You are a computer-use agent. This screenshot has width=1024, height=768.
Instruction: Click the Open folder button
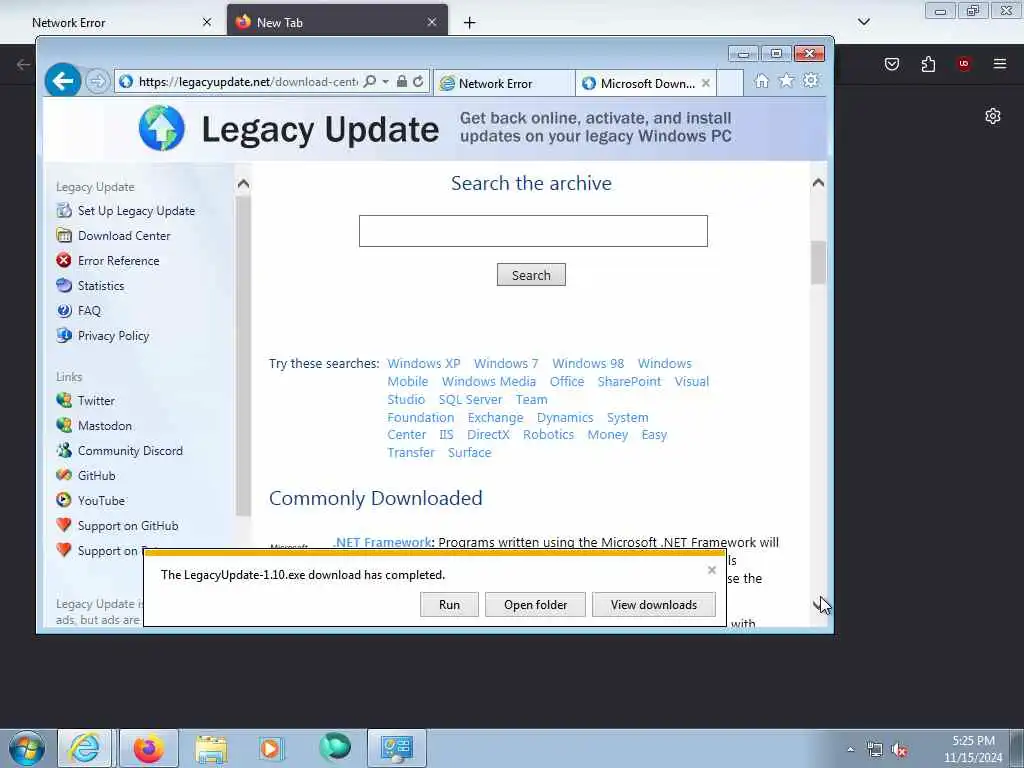pyautogui.click(x=536, y=605)
